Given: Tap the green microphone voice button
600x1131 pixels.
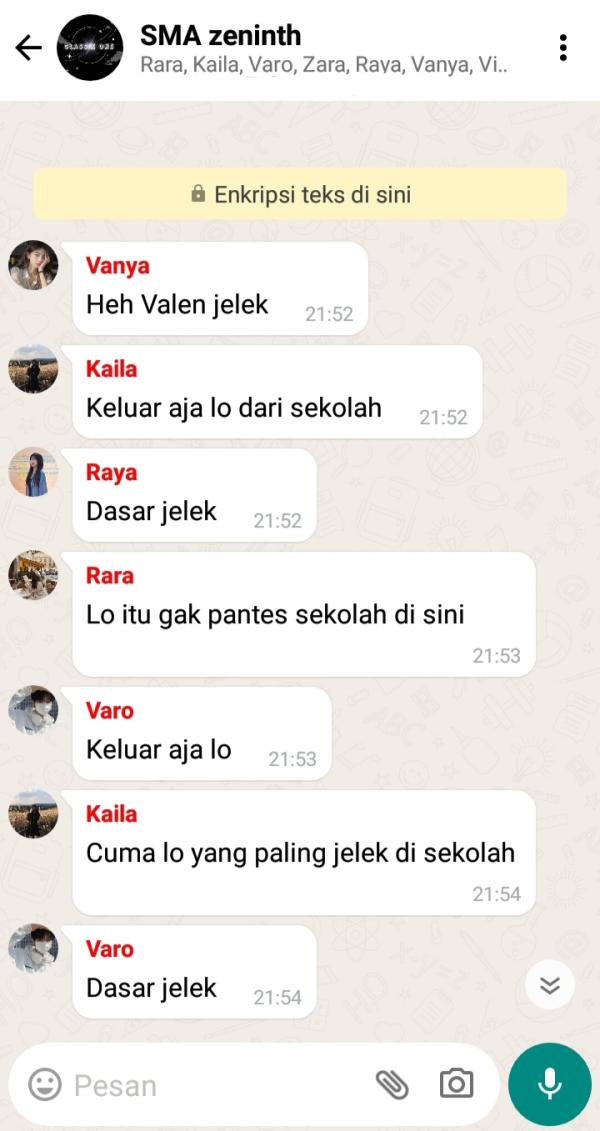Looking at the screenshot, I should 550,1084.
